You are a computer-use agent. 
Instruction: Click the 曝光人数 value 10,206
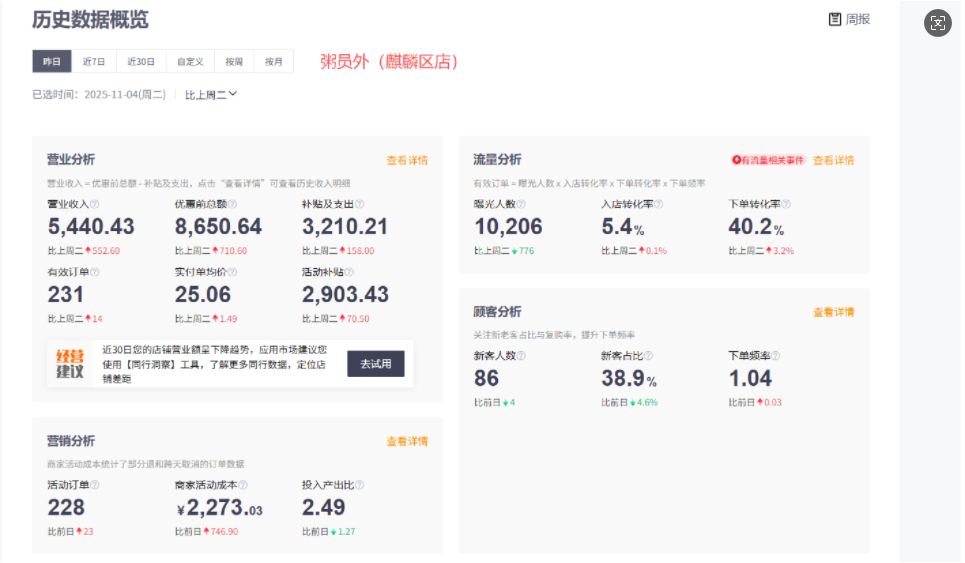click(x=508, y=227)
